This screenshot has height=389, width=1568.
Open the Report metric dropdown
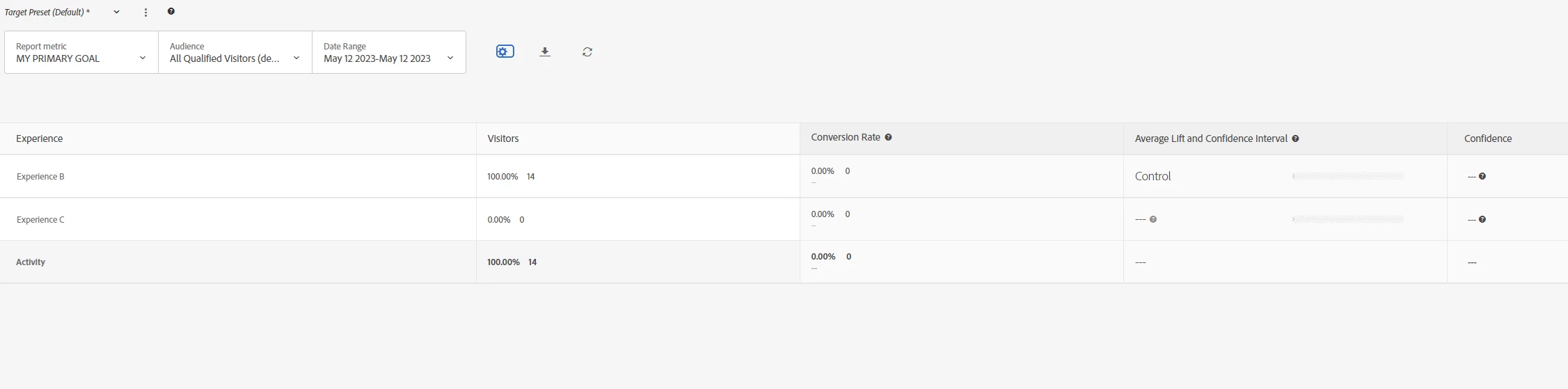click(x=81, y=52)
